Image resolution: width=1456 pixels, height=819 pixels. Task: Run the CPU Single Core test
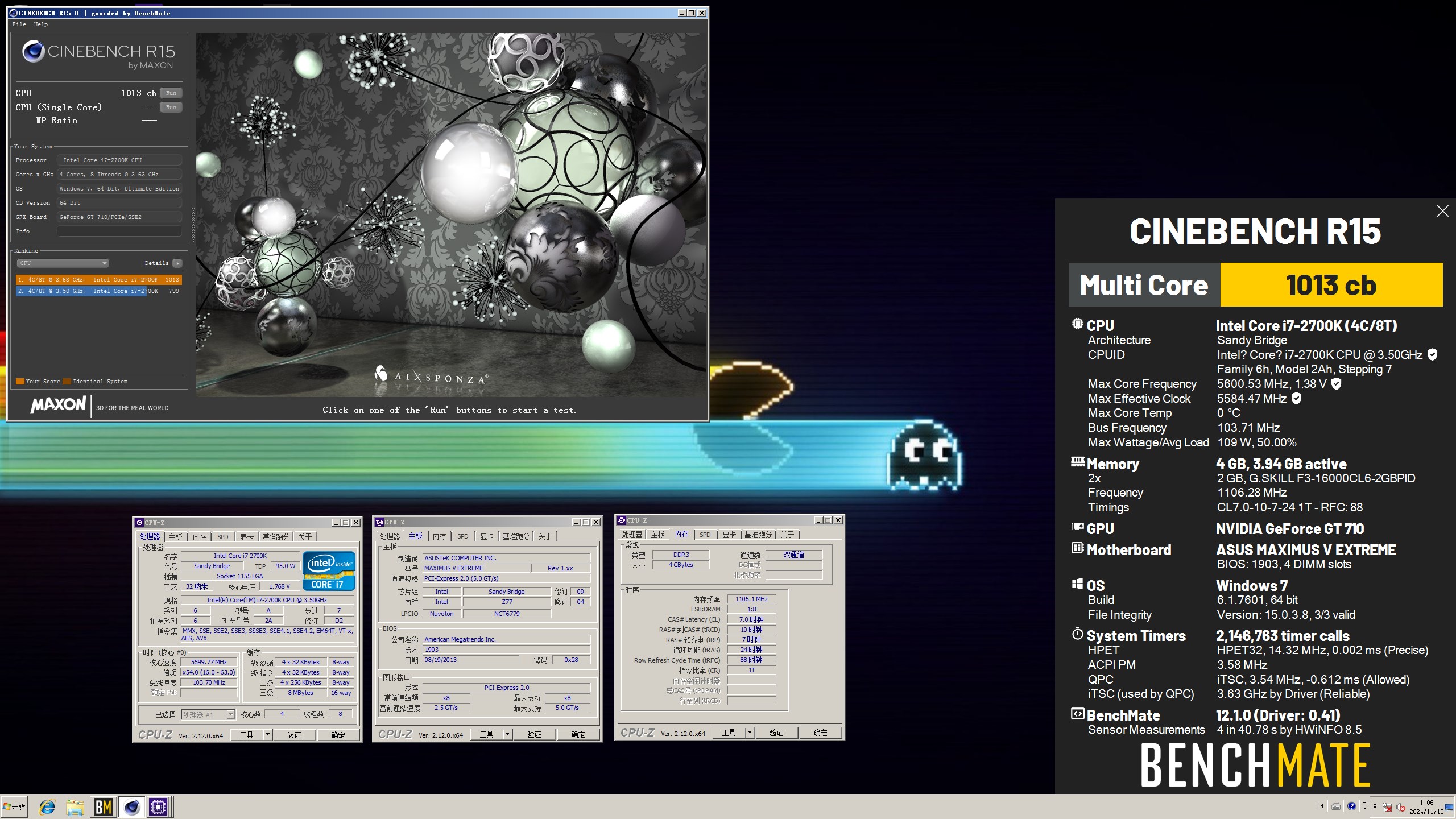click(x=171, y=107)
